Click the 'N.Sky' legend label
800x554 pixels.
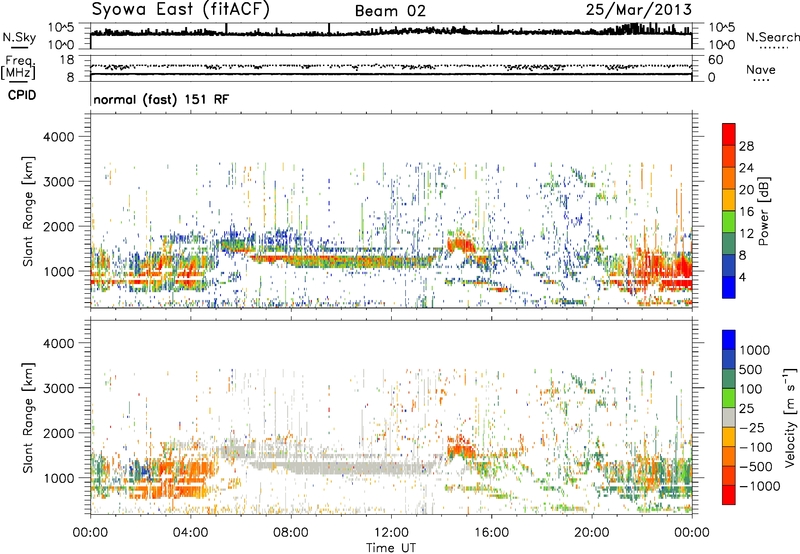(x=19, y=38)
